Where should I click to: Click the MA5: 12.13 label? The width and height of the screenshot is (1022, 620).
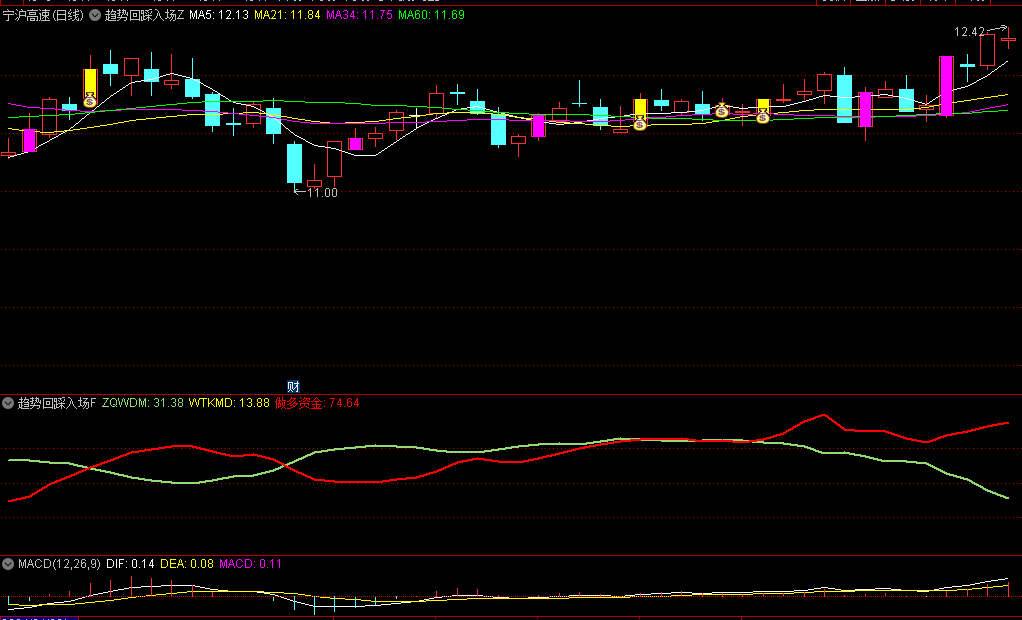point(219,15)
